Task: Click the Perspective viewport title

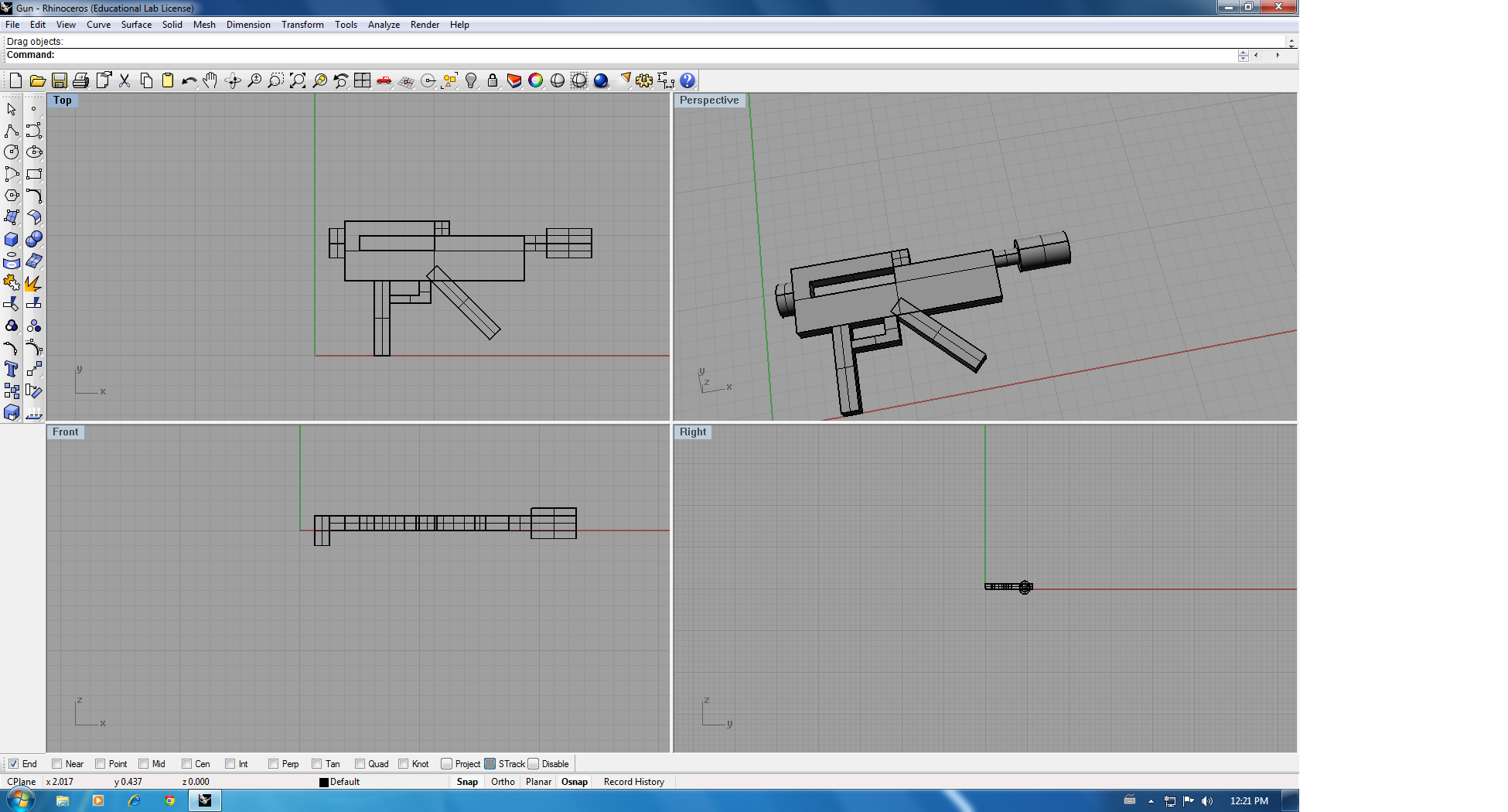Action: (x=709, y=101)
